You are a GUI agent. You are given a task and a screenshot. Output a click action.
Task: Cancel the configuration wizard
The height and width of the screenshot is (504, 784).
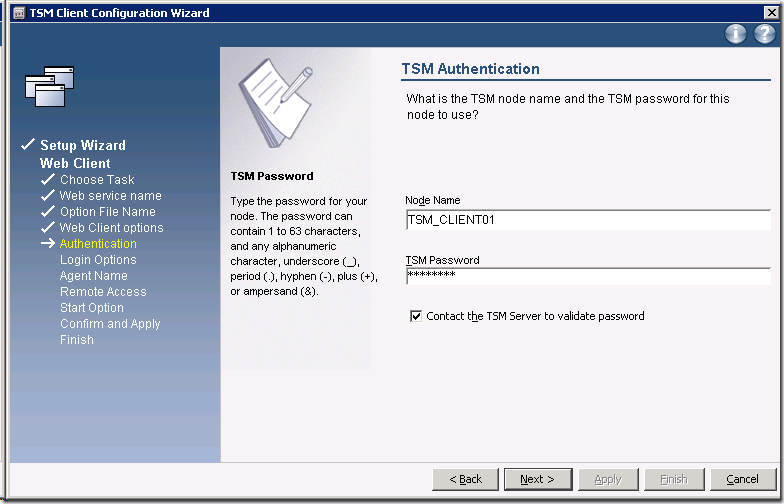[742, 479]
